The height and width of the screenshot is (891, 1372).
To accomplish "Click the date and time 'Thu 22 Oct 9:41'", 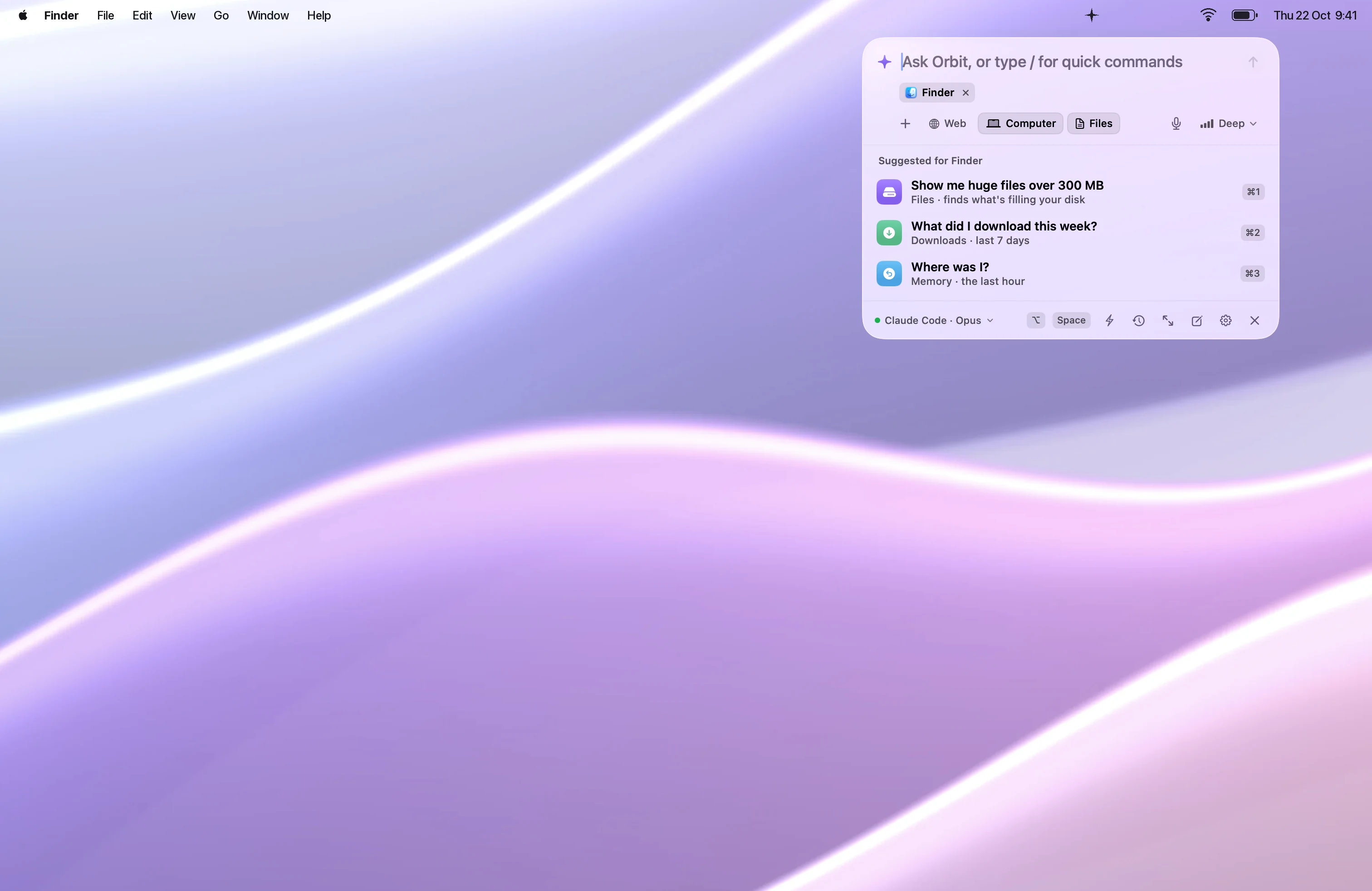I will coord(1315,15).
